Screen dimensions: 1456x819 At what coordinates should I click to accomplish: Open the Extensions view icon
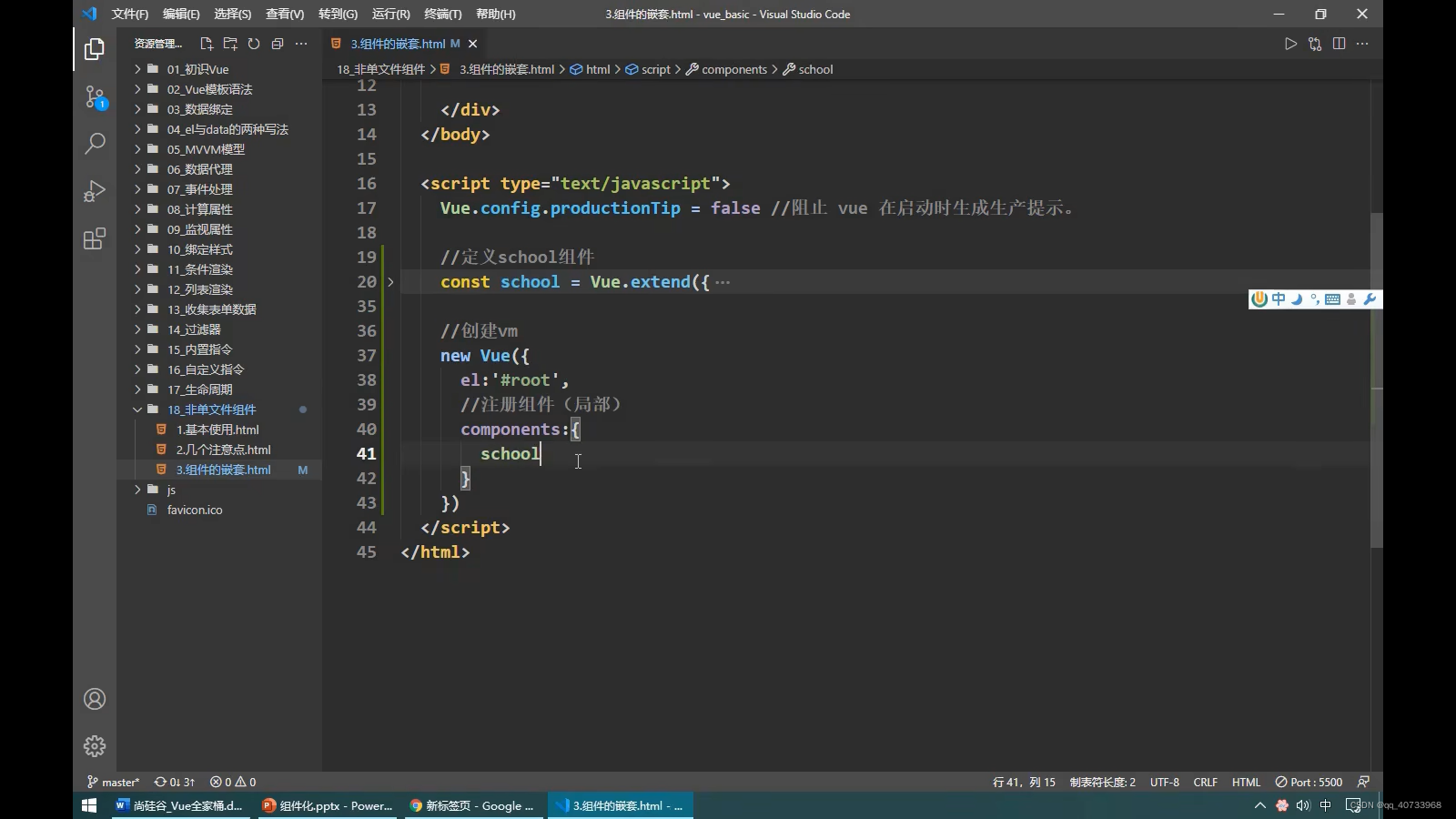tap(95, 238)
